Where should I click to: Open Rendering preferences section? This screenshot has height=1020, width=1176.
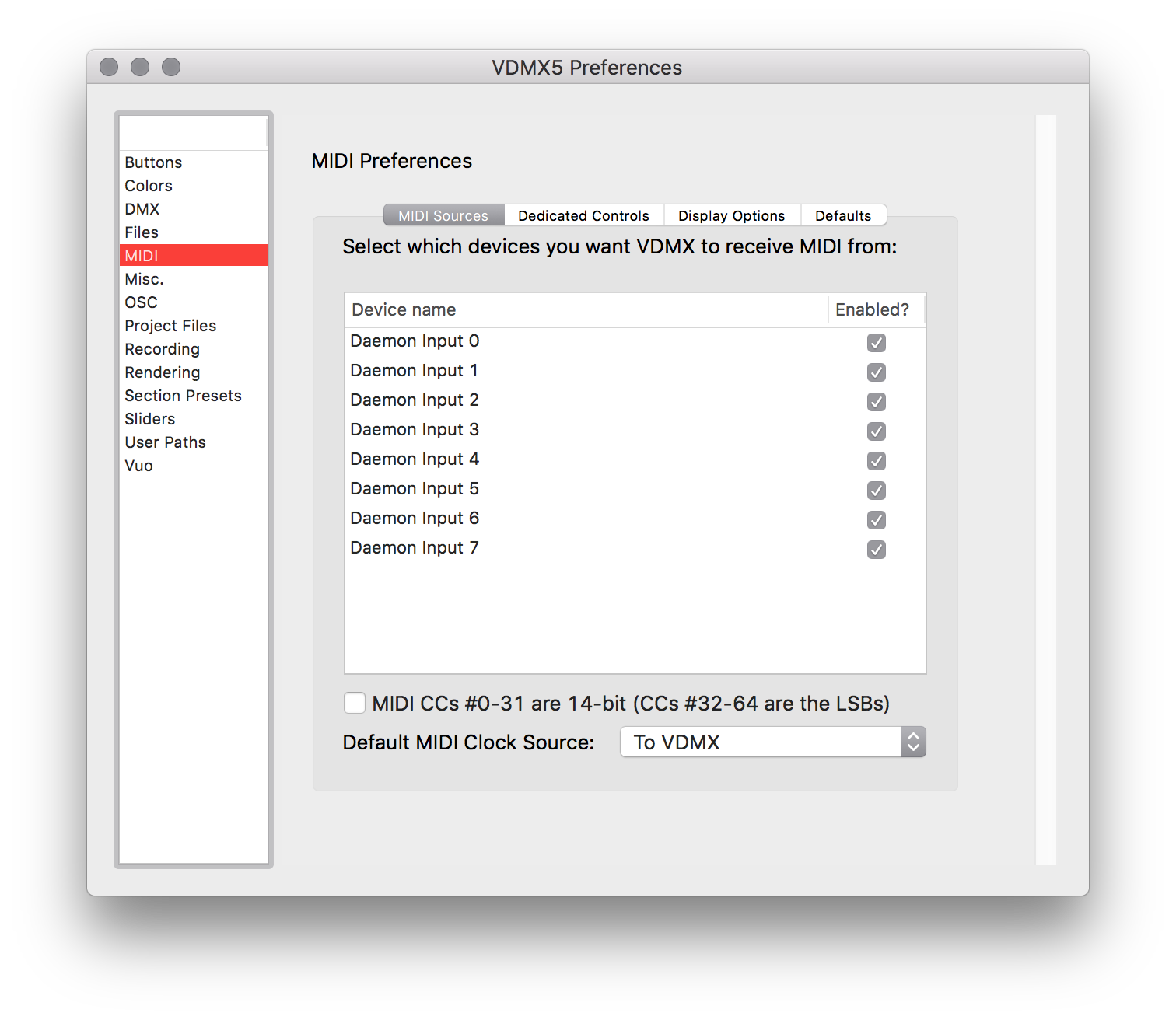pos(194,372)
